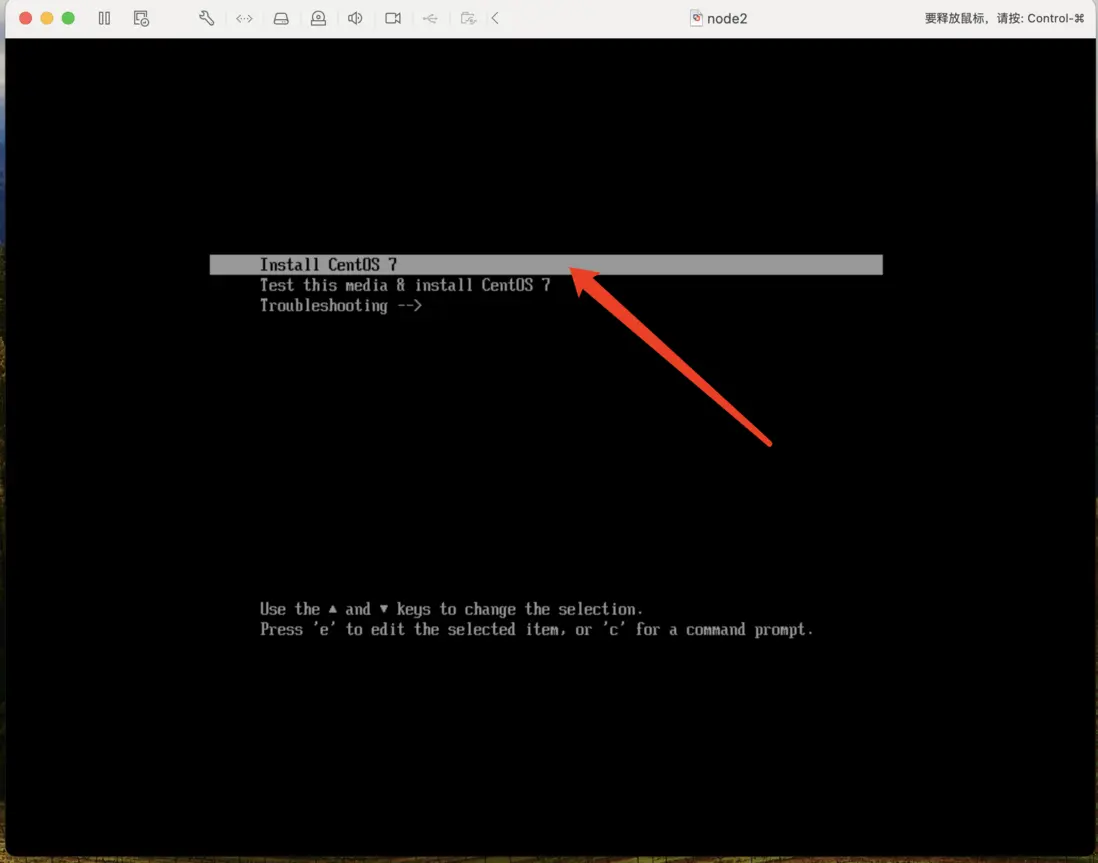The width and height of the screenshot is (1098, 863).
Task: Click the node2 window title icon
Action: (696, 18)
